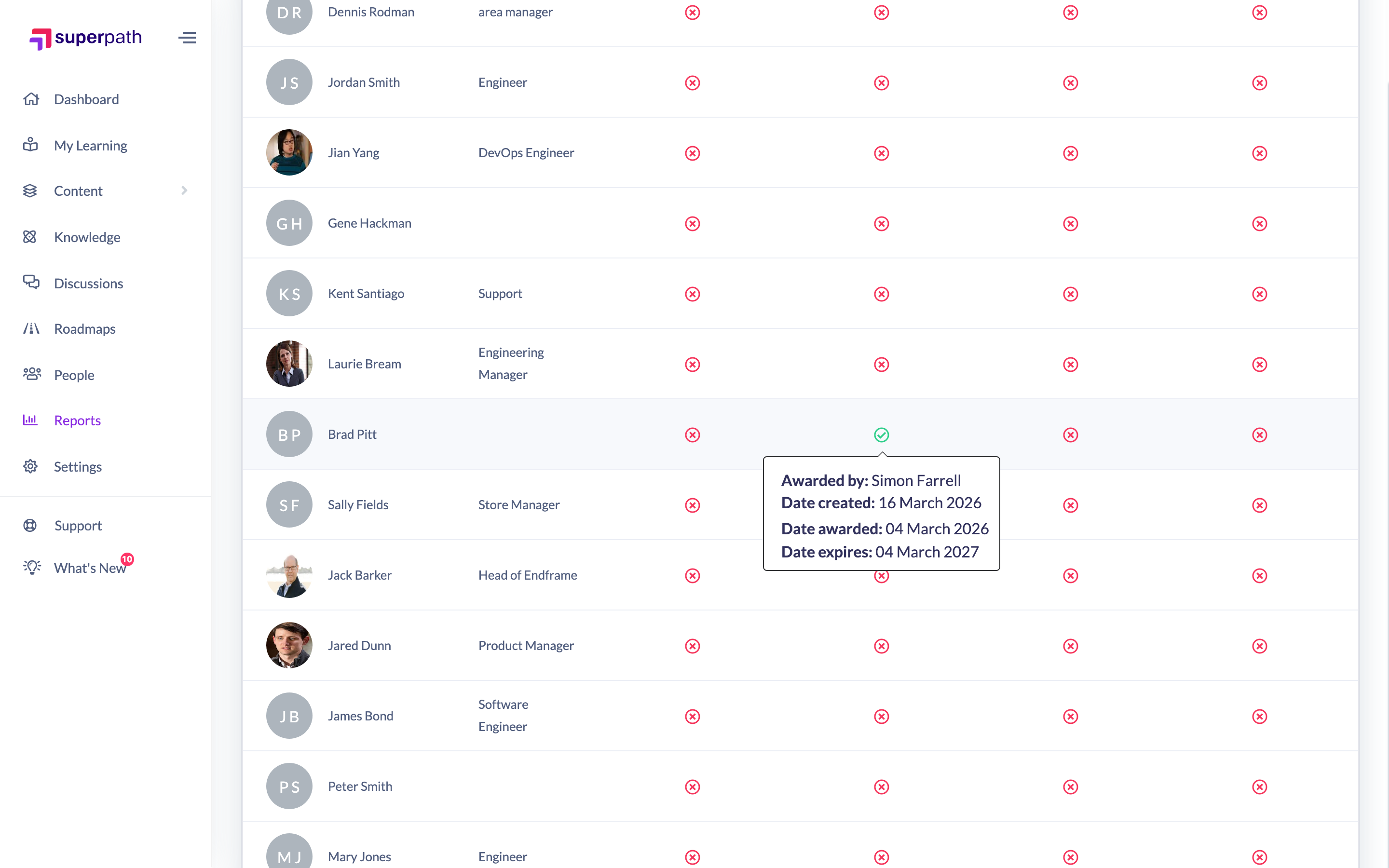The width and height of the screenshot is (1389, 868).
Task: Open Laurie Bream's name link
Action: (365, 364)
